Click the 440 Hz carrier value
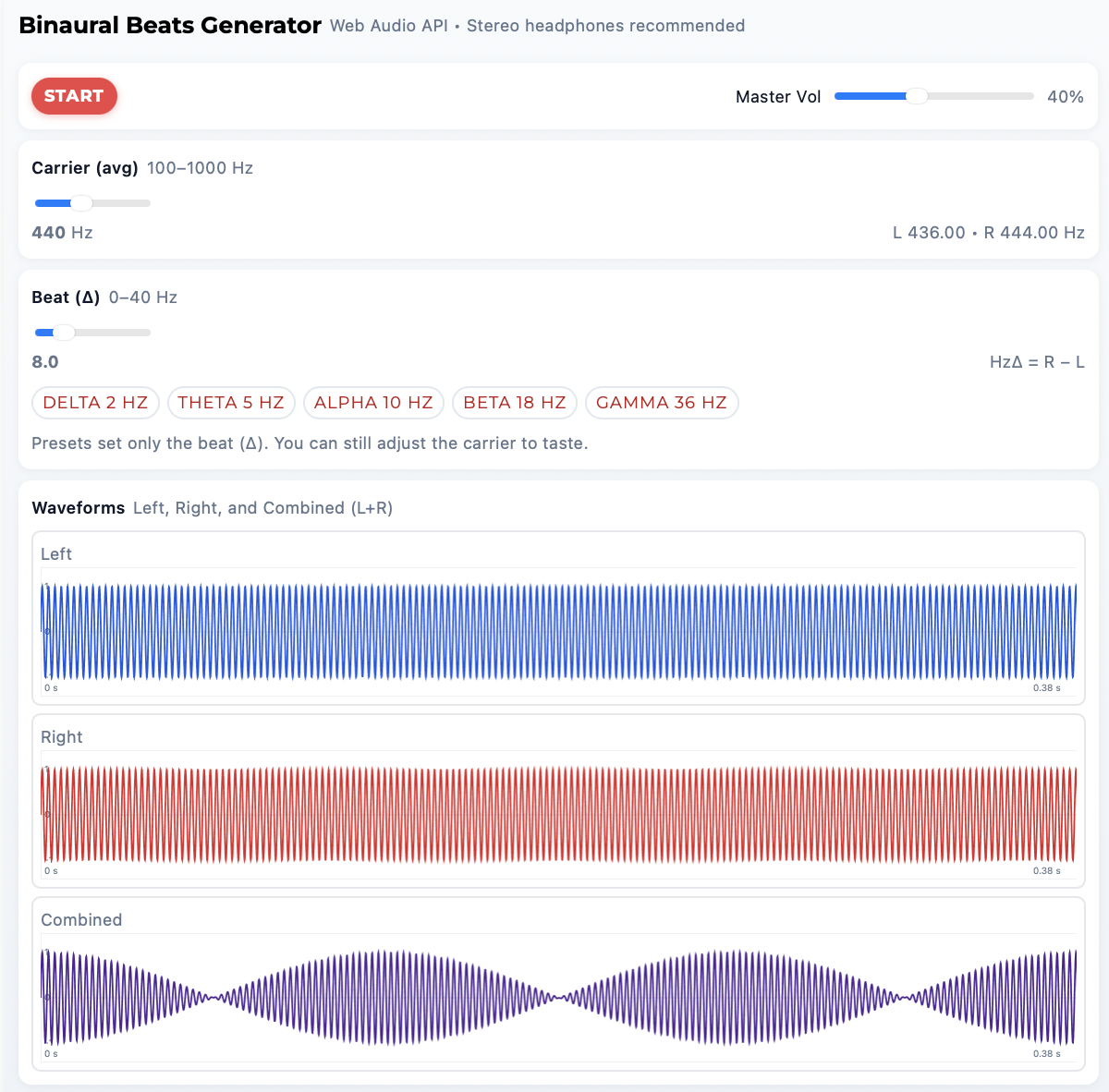This screenshot has width=1109, height=1092. (x=62, y=233)
